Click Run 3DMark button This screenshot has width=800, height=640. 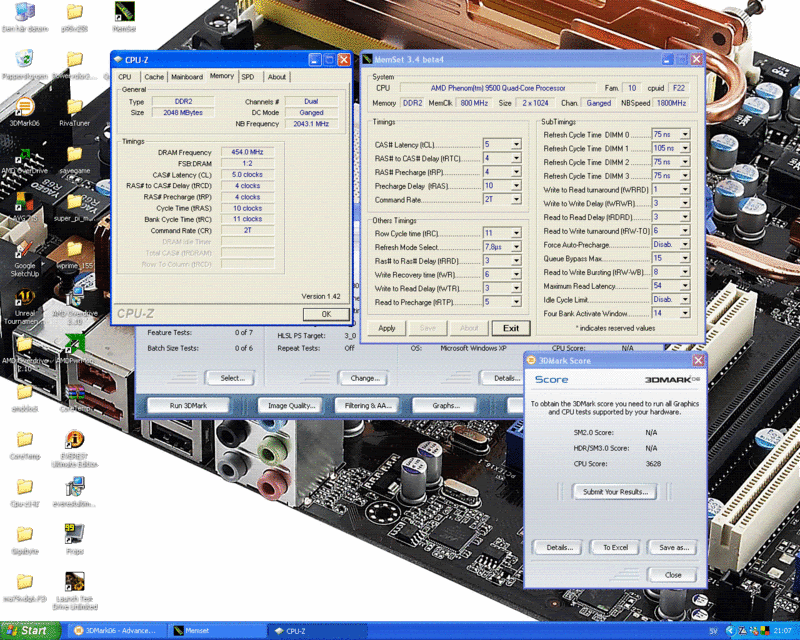click(x=188, y=406)
